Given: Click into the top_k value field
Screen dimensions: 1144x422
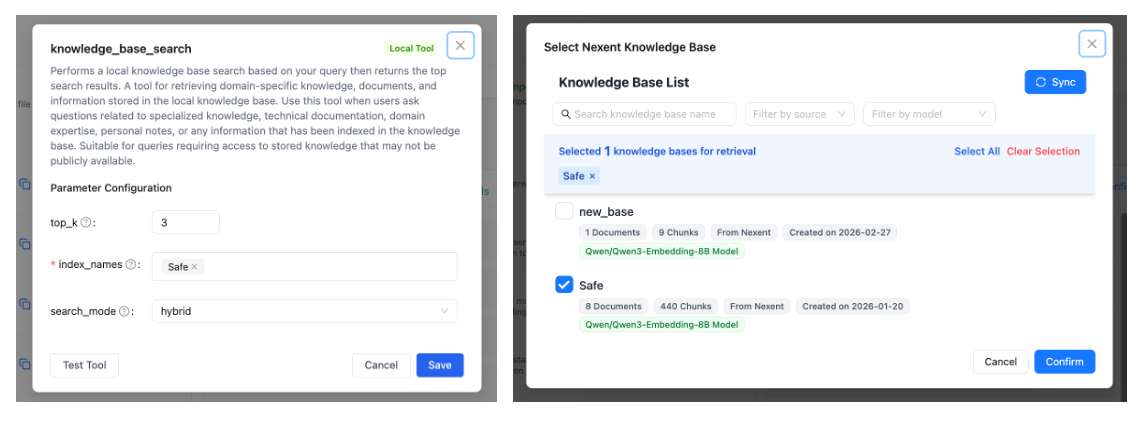Looking at the screenshot, I should [x=185, y=222].
